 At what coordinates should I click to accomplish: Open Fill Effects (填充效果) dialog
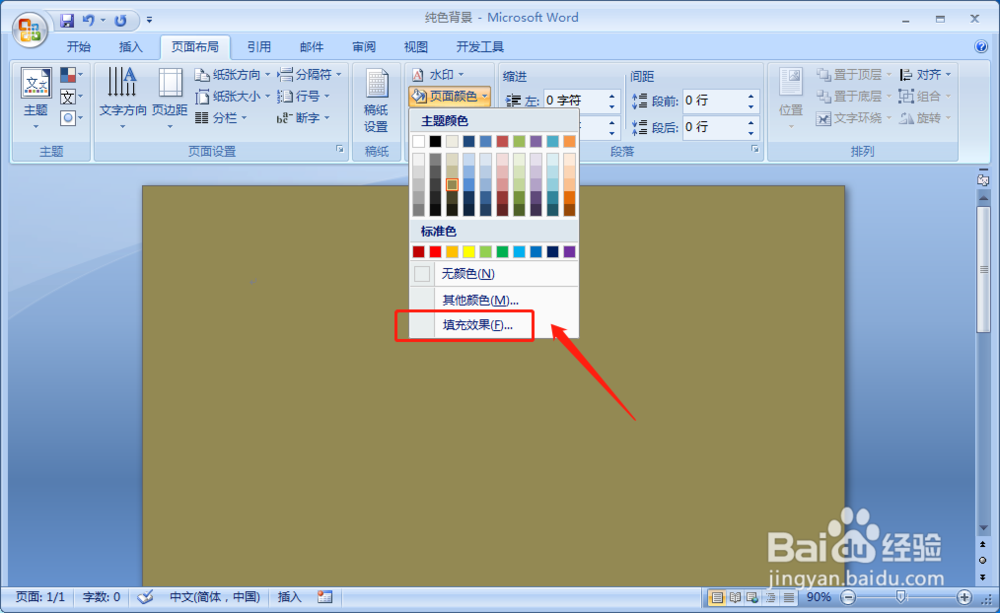494,325
